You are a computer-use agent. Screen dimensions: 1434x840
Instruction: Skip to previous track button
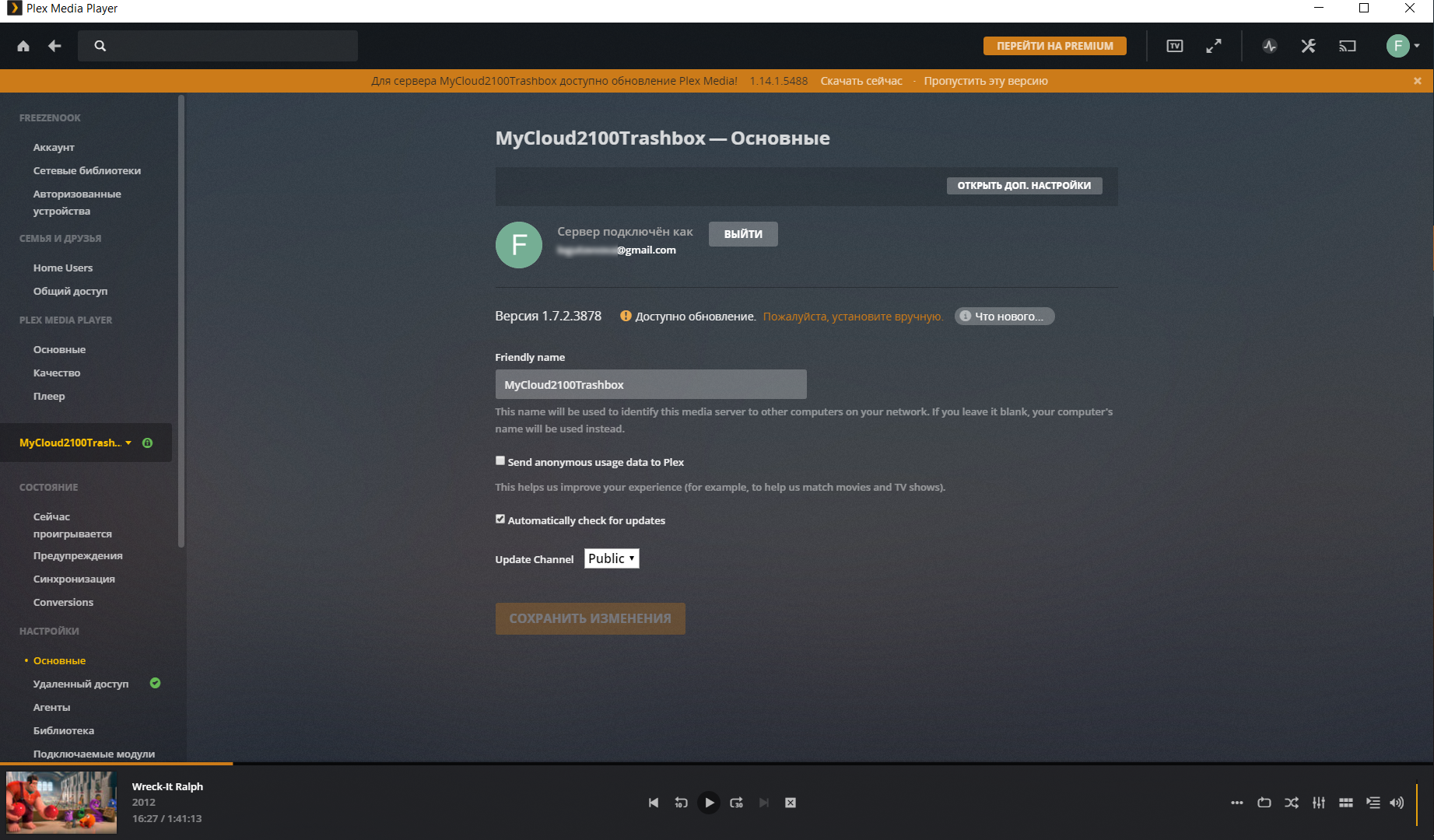(x=654, y=803)
